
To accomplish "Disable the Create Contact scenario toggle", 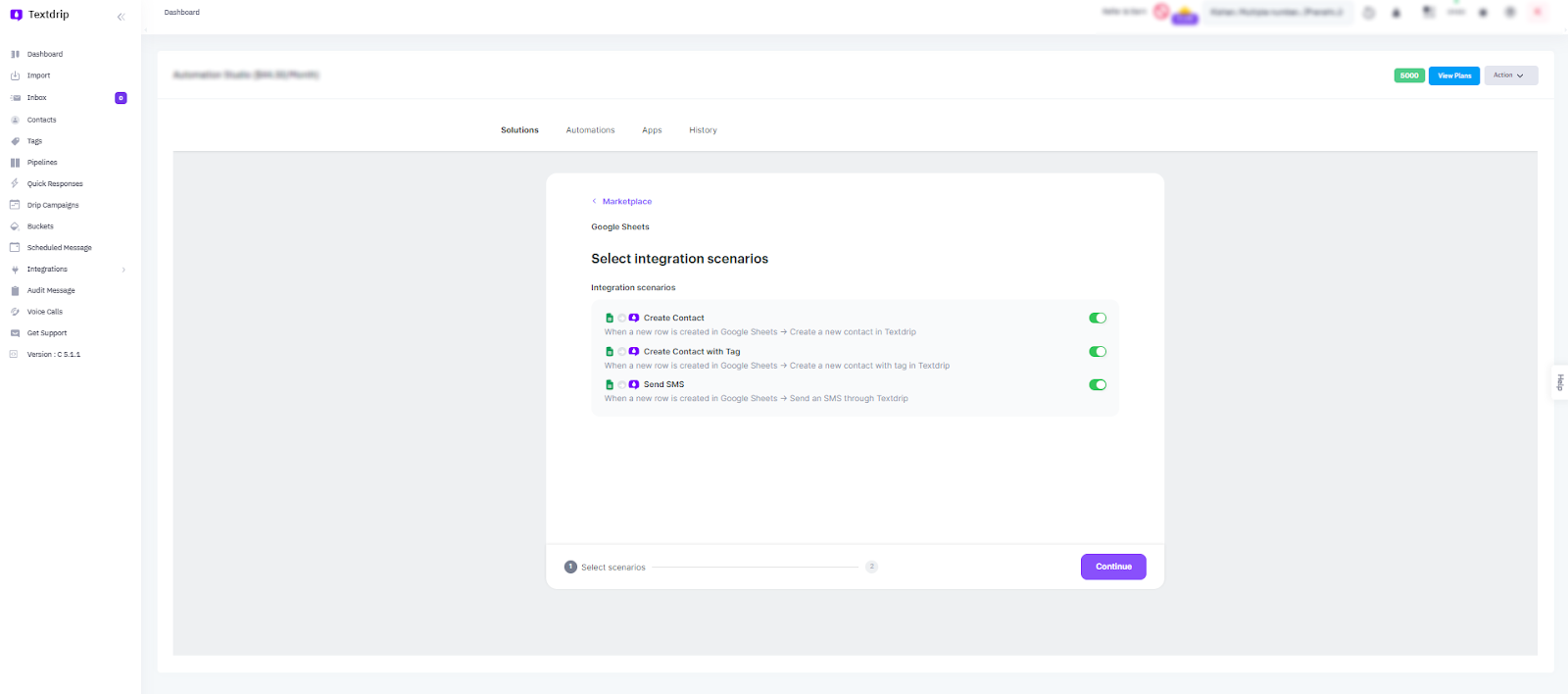I will coord(1098,318).
